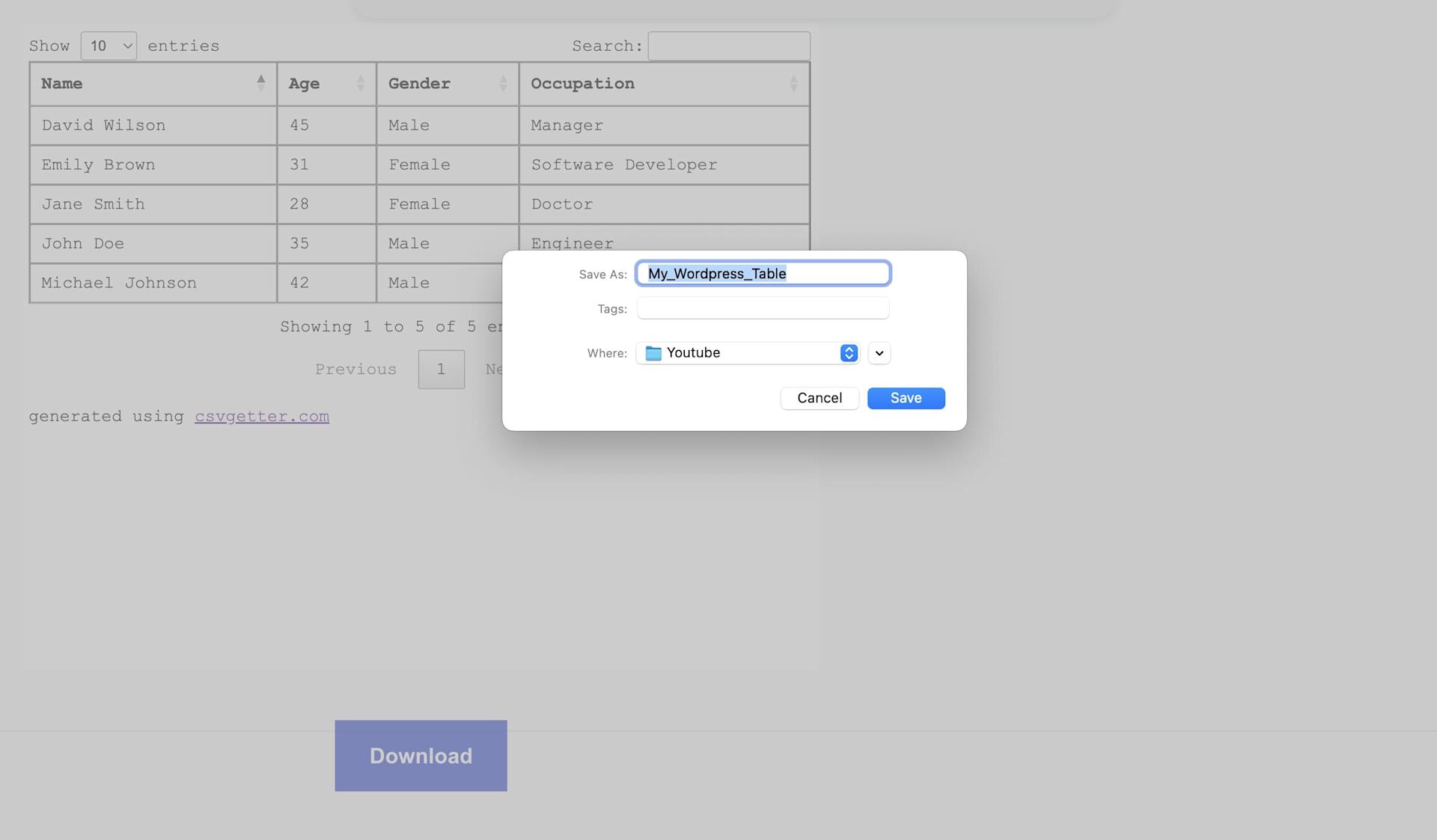This screenshot has width=1437, height=840.
Task: Click the table Search field
Action: (x=728, y=46)
